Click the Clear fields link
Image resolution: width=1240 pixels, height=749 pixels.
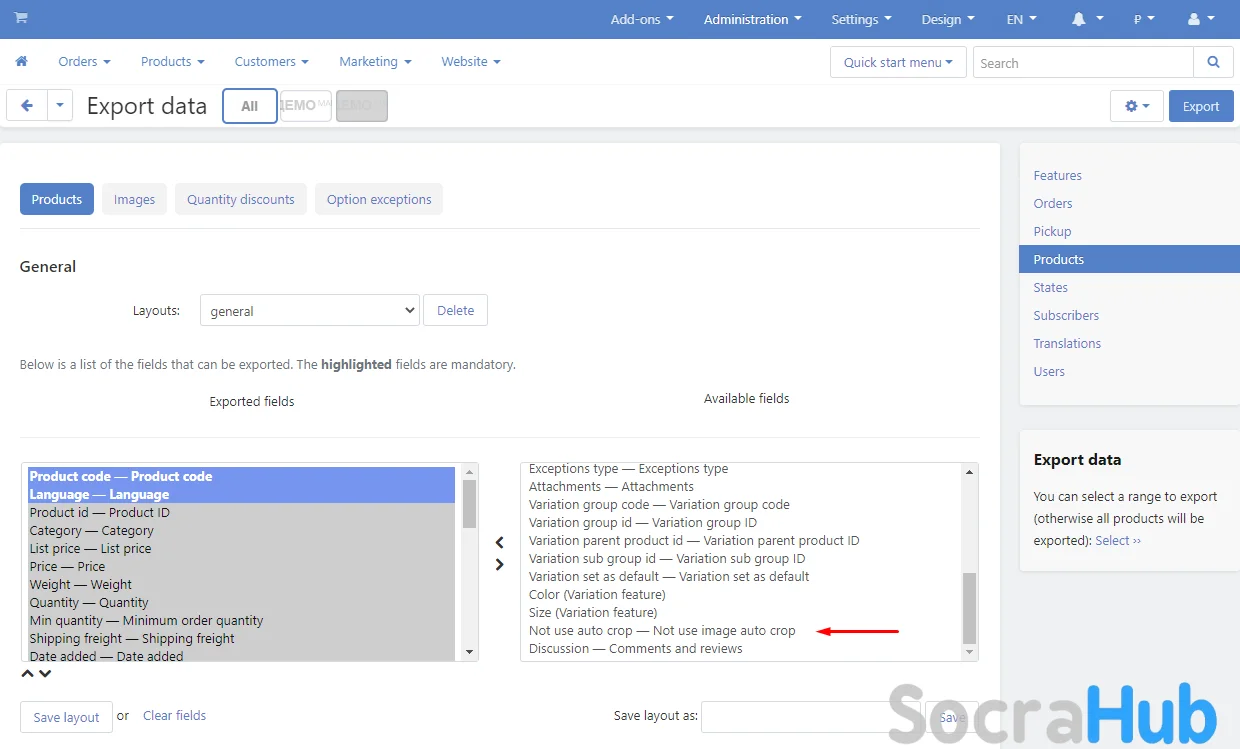pos(174,715)
